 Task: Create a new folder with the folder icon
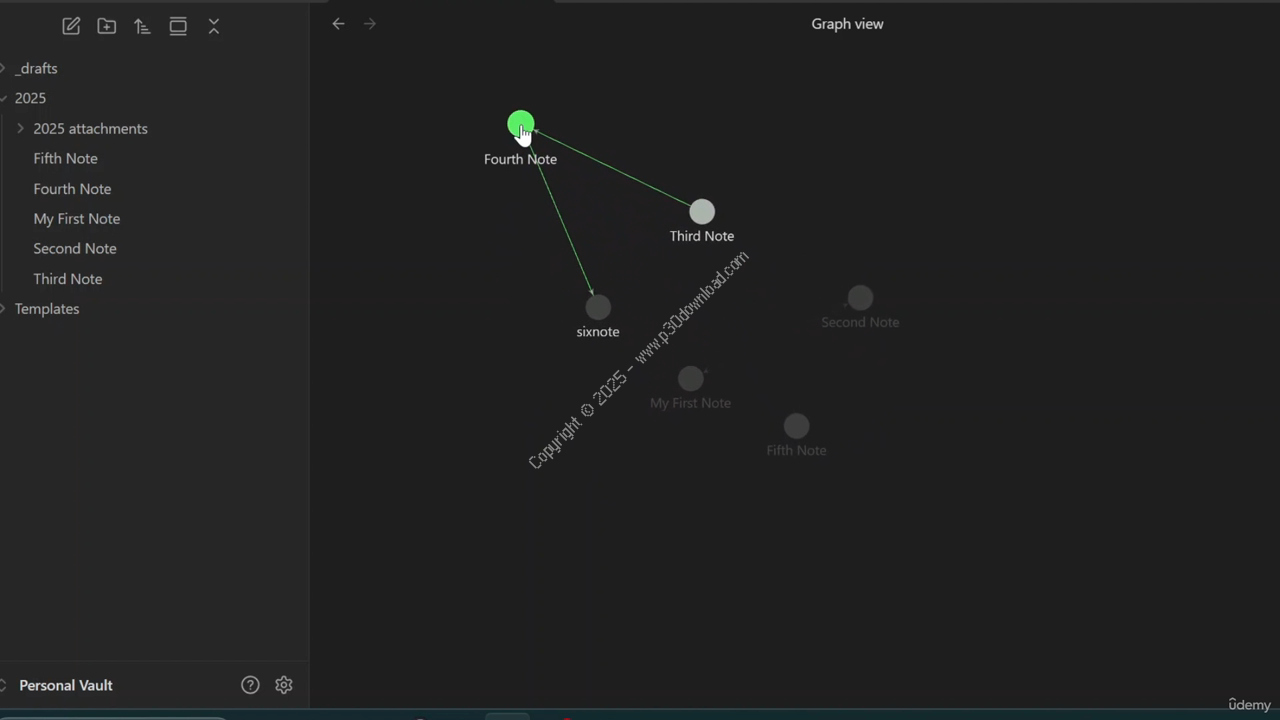tap(107, 27)
